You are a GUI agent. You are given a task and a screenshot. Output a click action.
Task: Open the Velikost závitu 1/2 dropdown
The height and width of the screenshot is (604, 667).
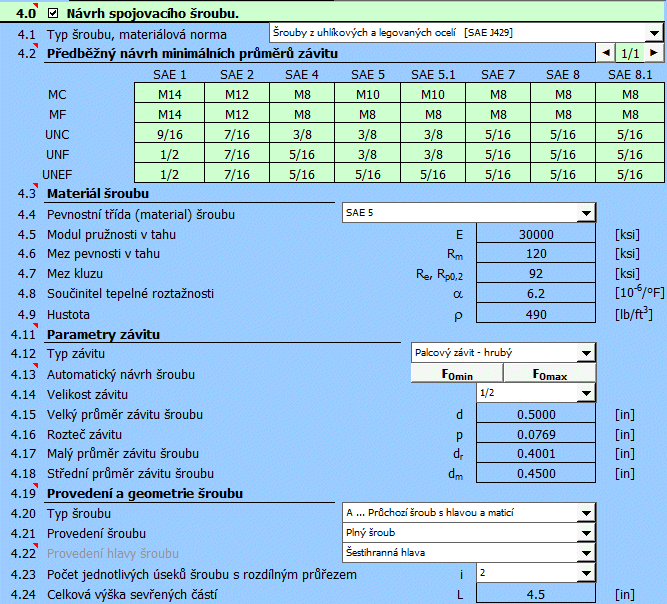point(585,394)
